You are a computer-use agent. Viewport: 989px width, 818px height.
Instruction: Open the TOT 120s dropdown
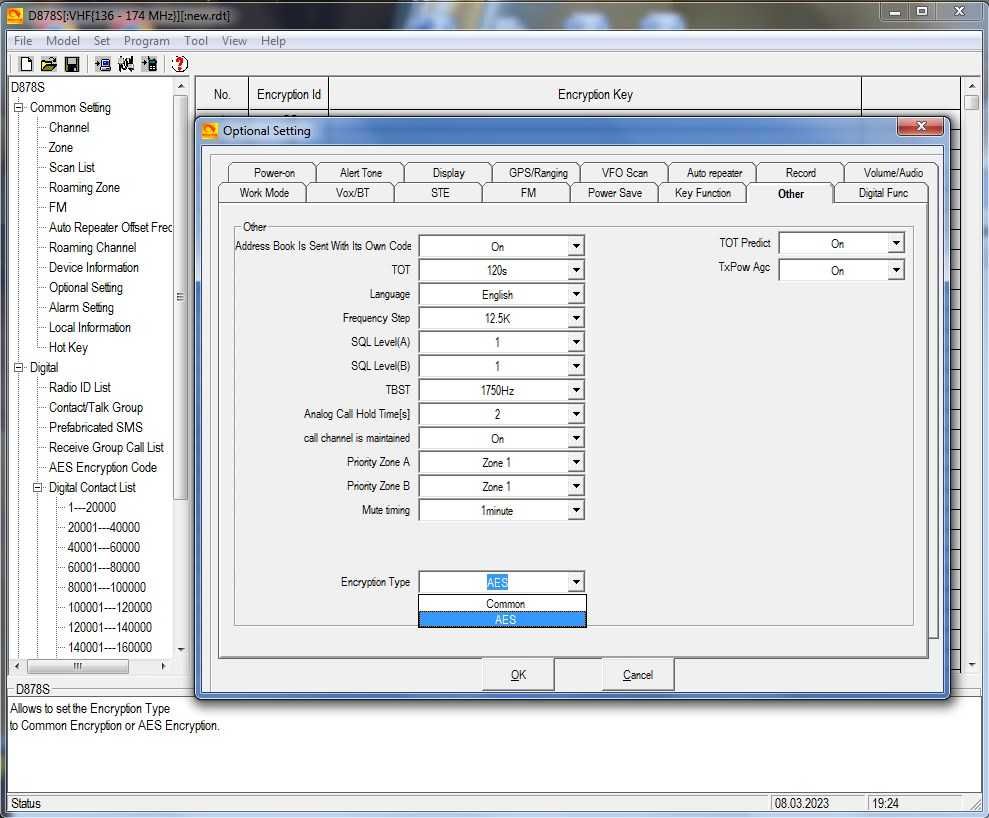click(x=575, y=270)
